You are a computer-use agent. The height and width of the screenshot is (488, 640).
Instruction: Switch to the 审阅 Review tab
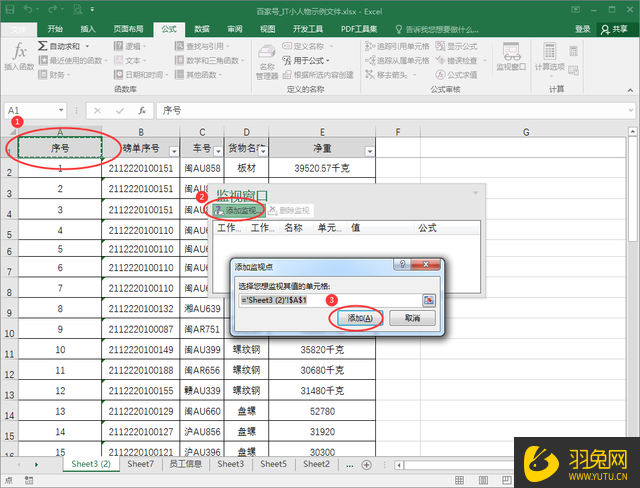pos(235,29)
